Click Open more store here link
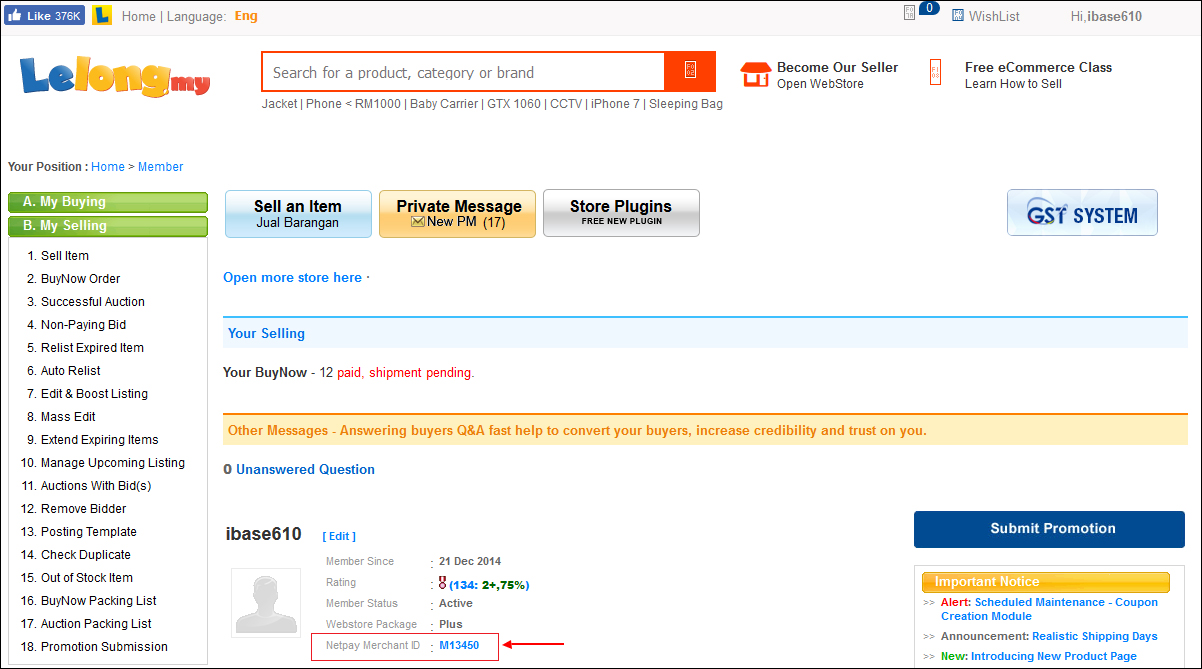This screenshot has height=669, width=1202. pyautogui.click(x=292, y=278)
